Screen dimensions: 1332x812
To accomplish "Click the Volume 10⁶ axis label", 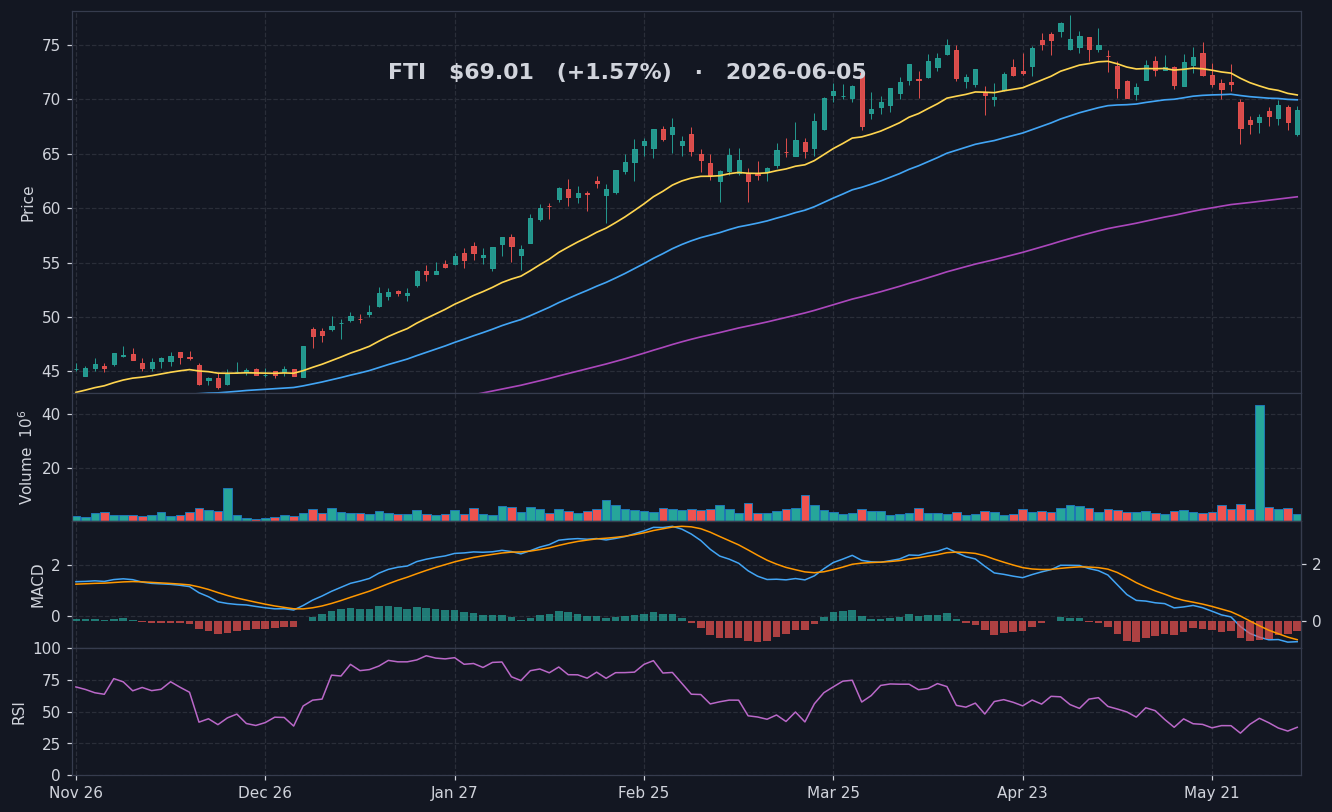I will point(26,457).
